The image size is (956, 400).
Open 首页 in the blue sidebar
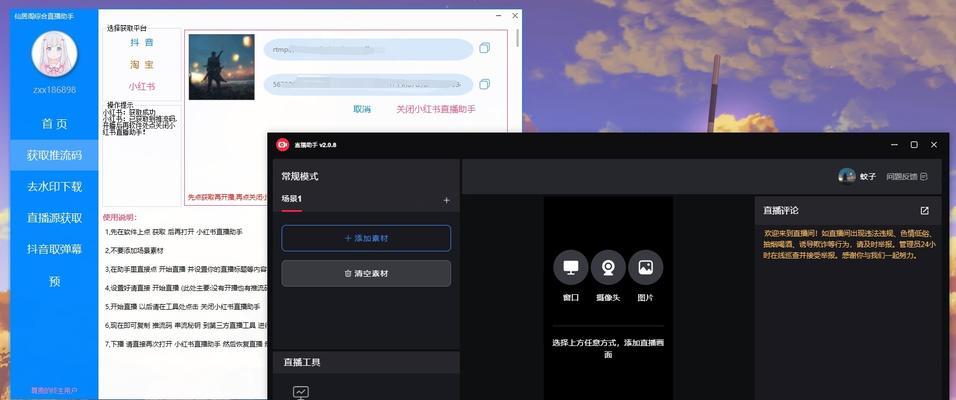54,124
